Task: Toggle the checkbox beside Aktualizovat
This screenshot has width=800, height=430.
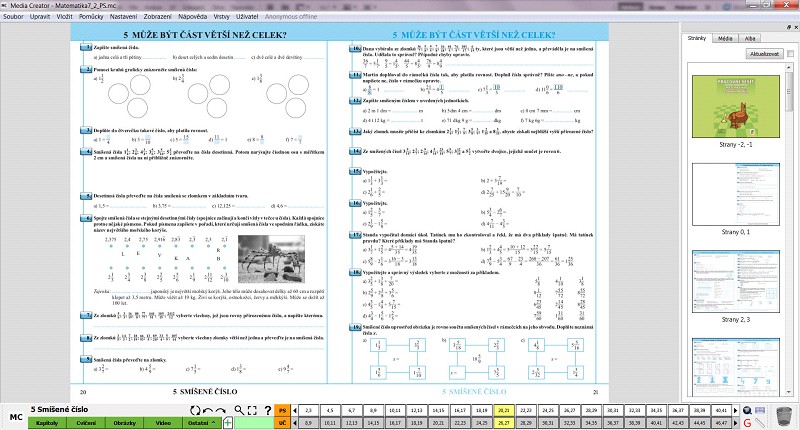Action: tap(790, 54)
